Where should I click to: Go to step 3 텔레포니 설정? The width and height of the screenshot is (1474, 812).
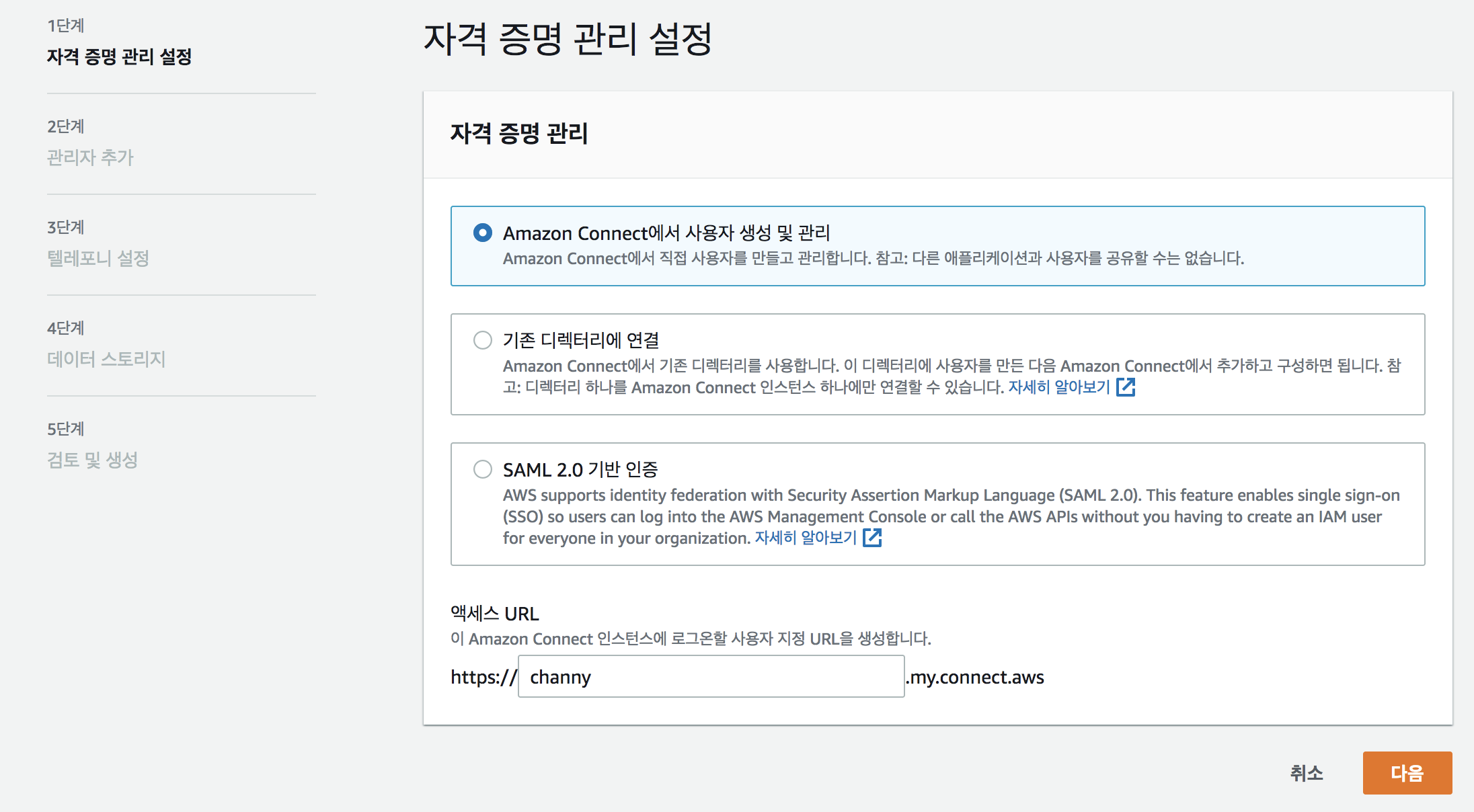click(x=98, y=258)
